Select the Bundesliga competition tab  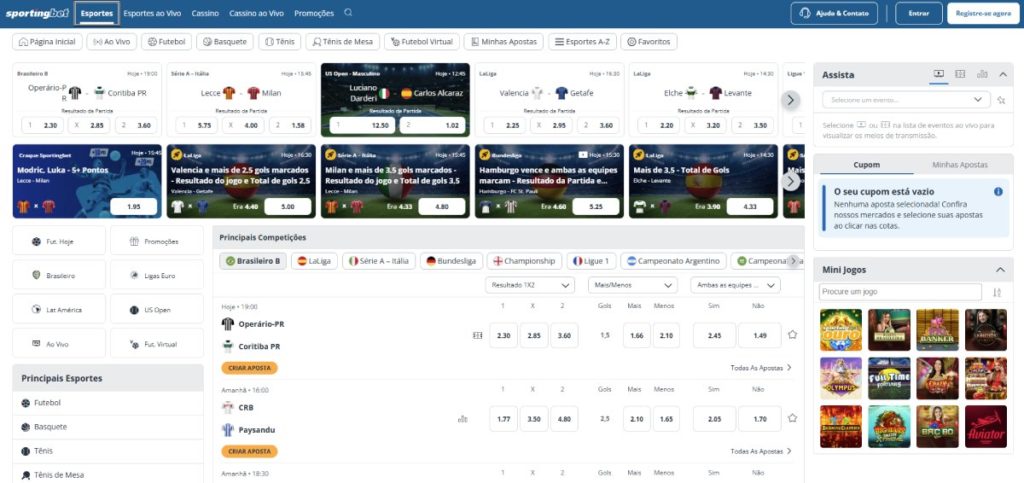(451, 261)
